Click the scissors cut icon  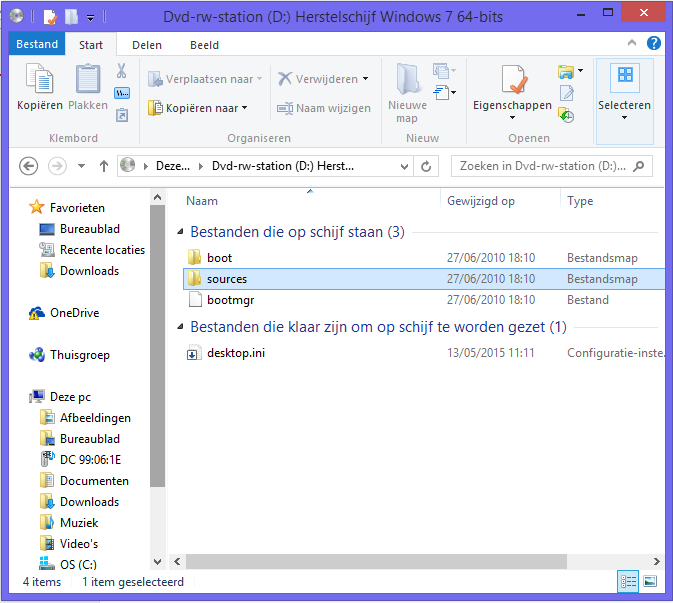coord(121,70)
